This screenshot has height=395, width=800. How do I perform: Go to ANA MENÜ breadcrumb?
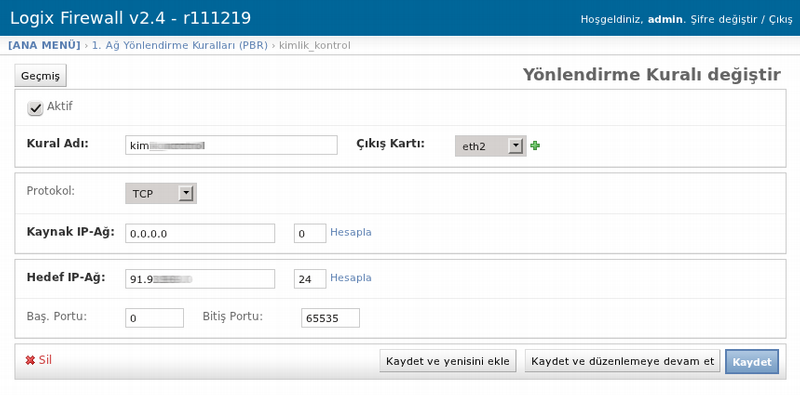[44, 45]
